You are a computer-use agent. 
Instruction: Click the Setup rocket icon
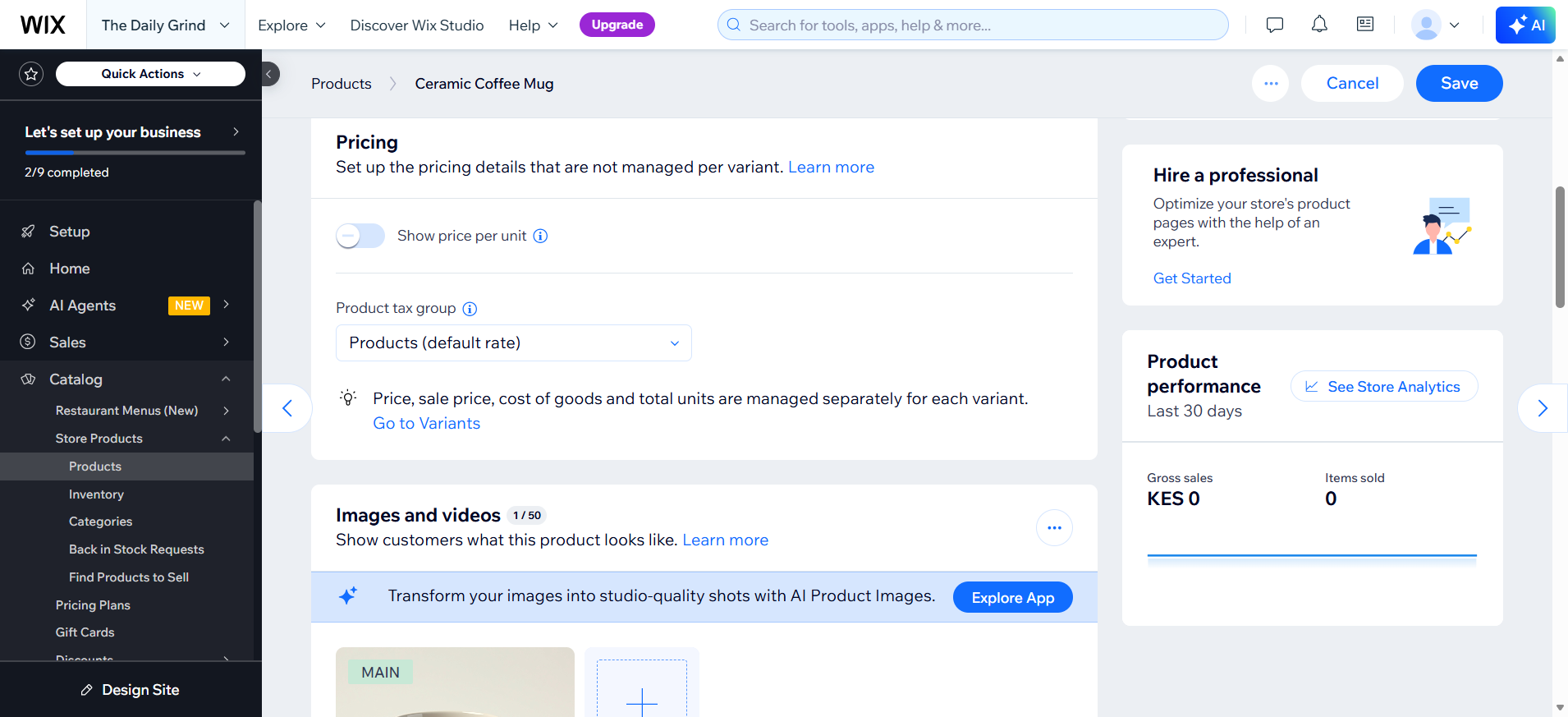[28, 232]
